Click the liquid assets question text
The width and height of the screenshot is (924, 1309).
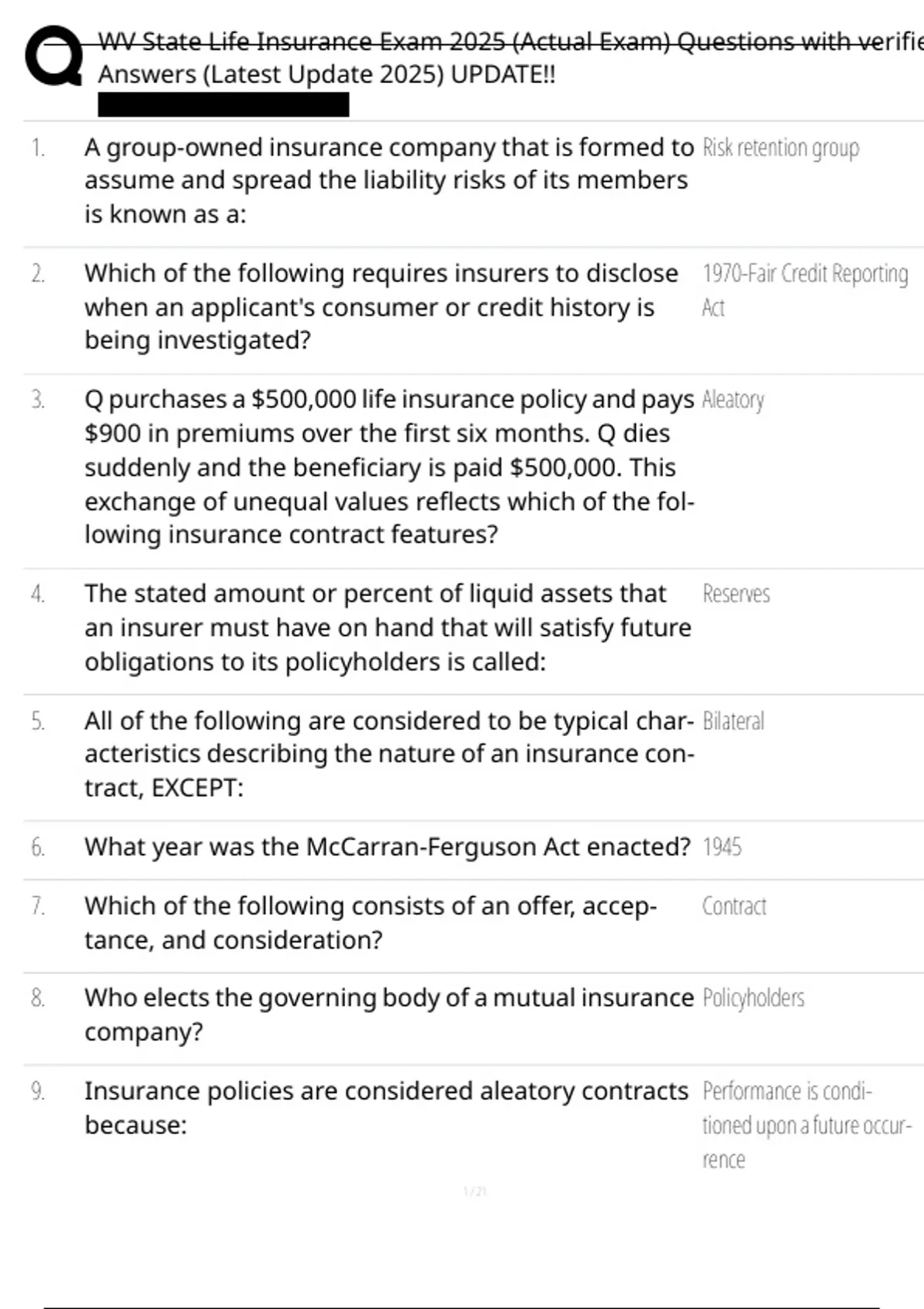[x=387, y=628]
